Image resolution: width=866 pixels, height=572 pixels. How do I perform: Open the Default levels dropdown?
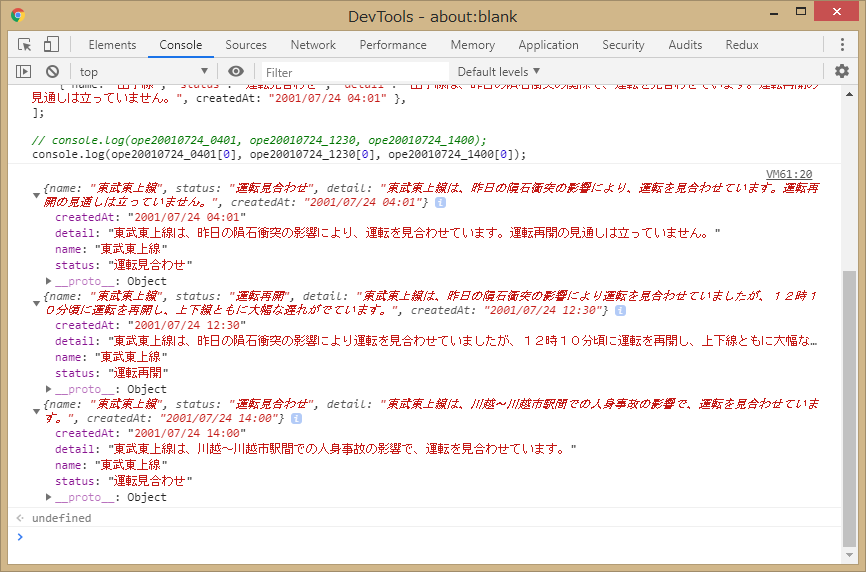pyautogui.click(x=498, y=72)
